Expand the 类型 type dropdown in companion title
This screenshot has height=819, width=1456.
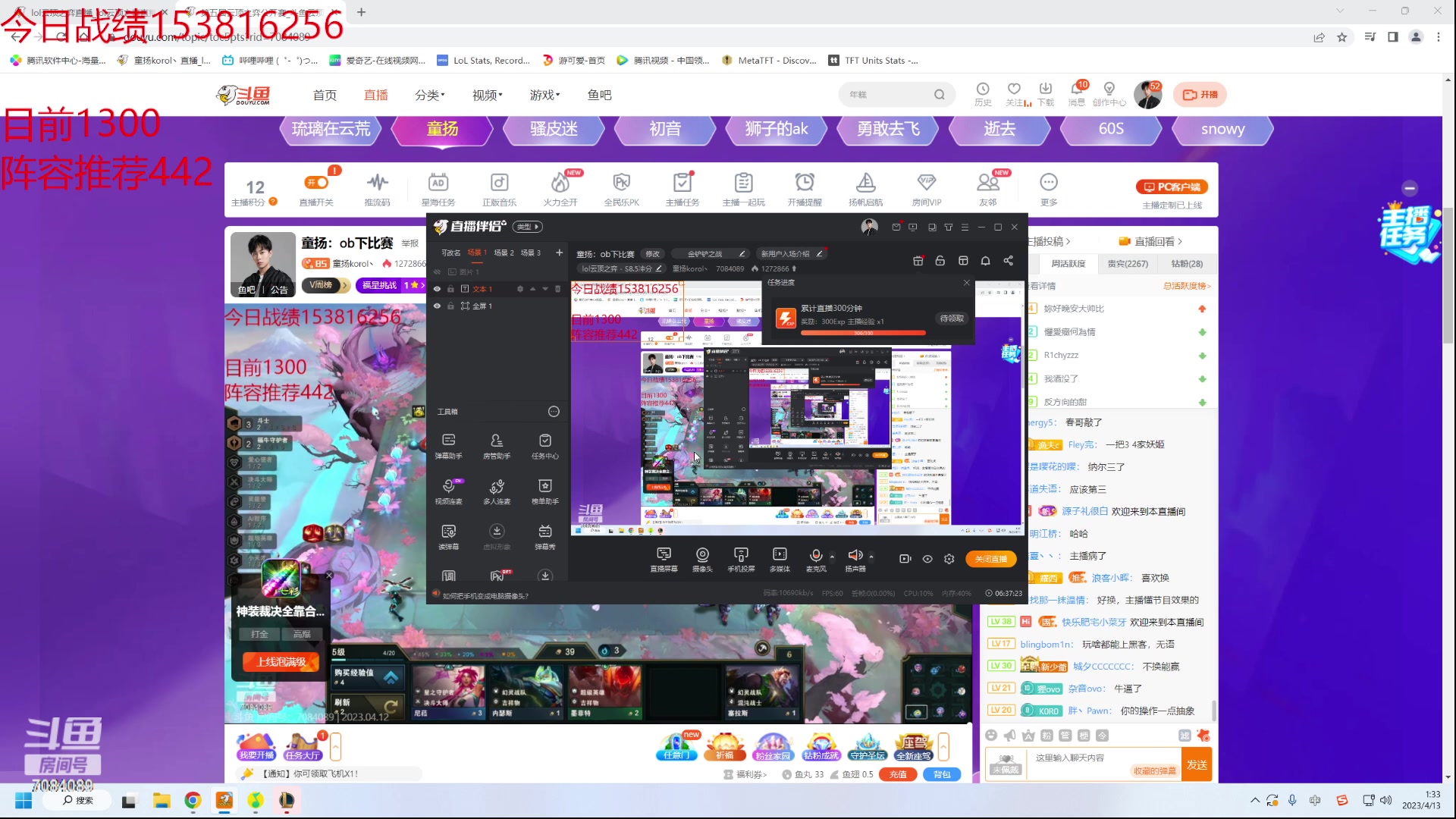(528, 227)
